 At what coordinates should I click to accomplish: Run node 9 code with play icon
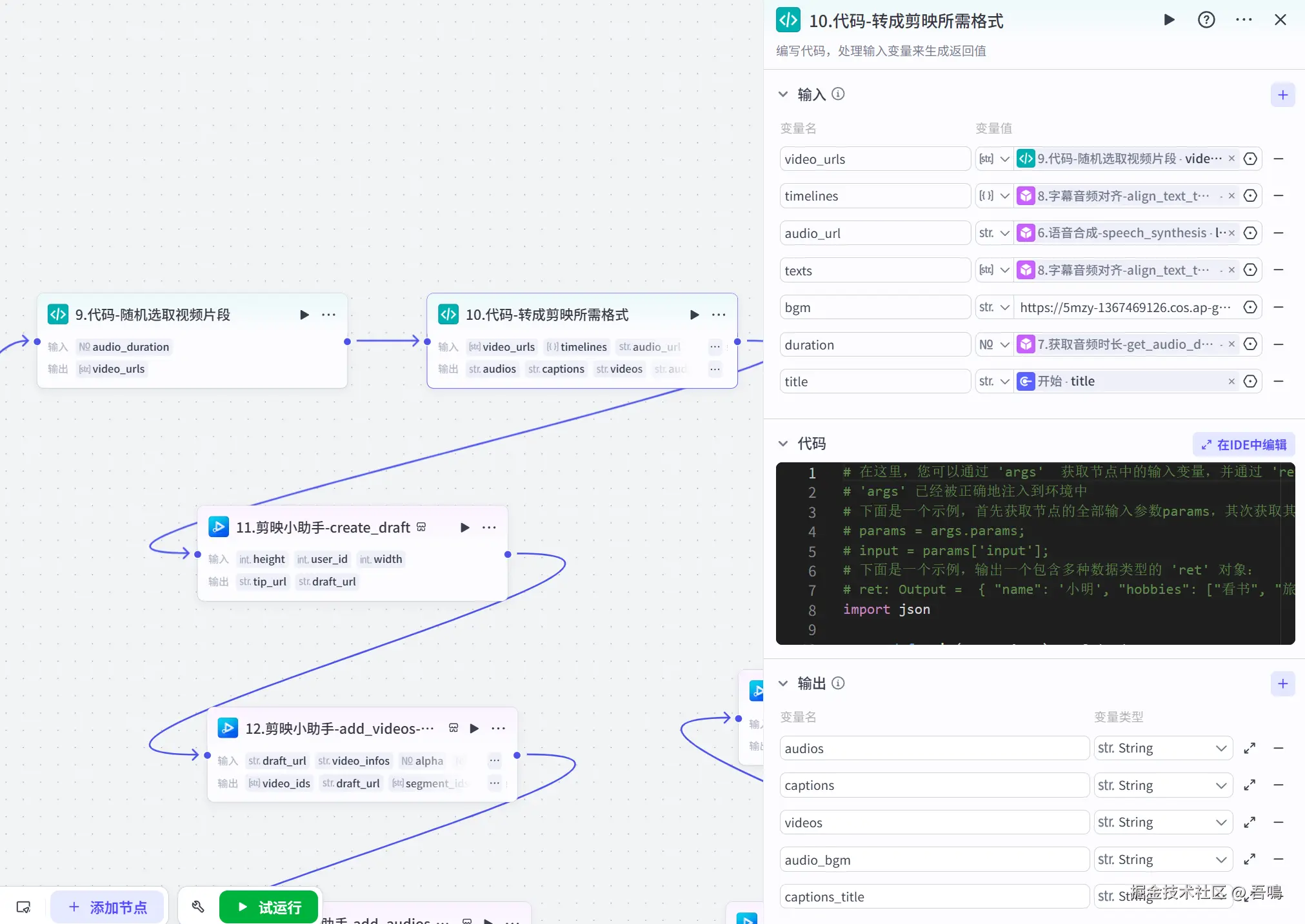[x=304, y=315]
